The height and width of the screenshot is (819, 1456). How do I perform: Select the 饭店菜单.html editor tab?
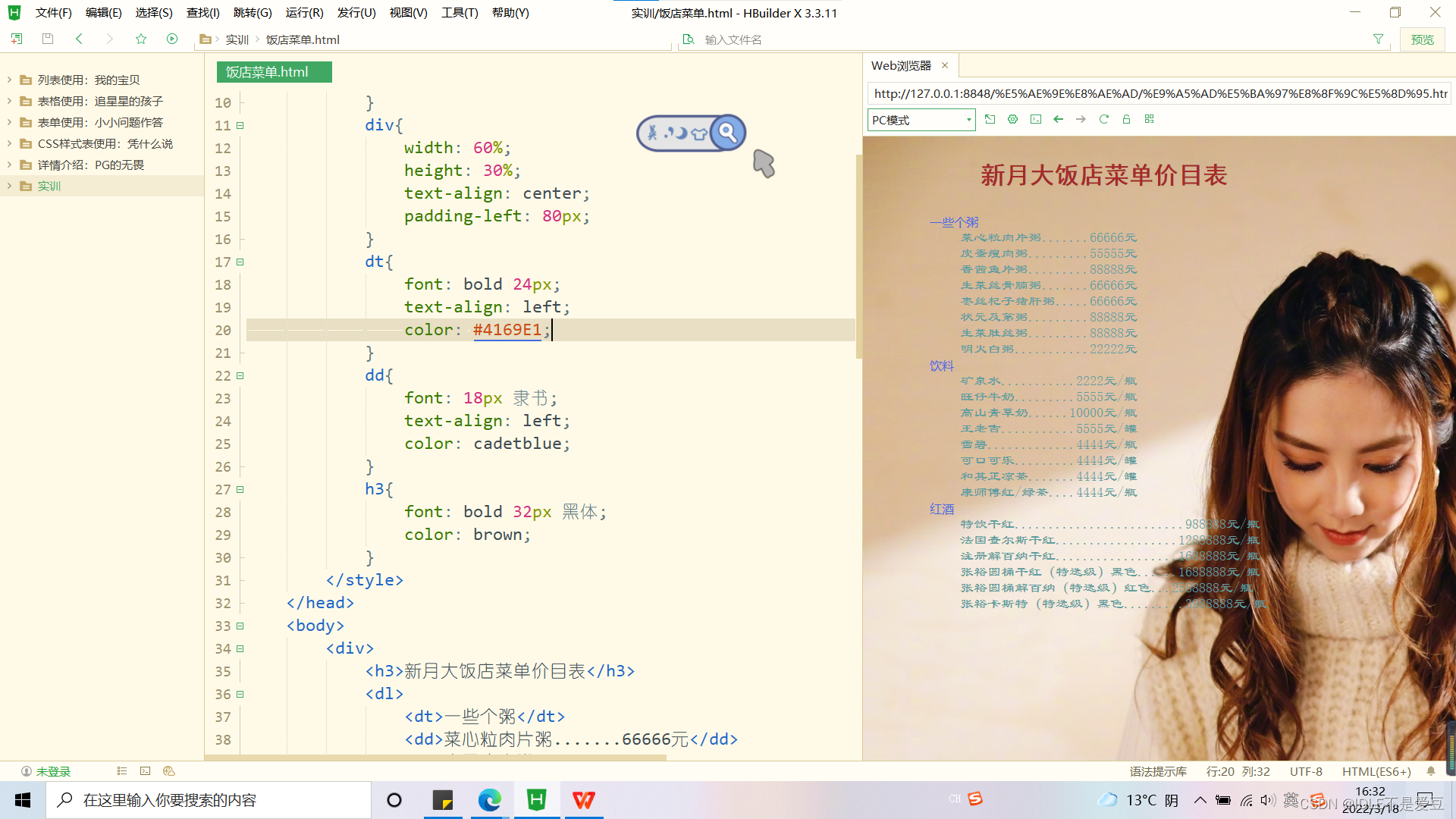click(268, 72)
